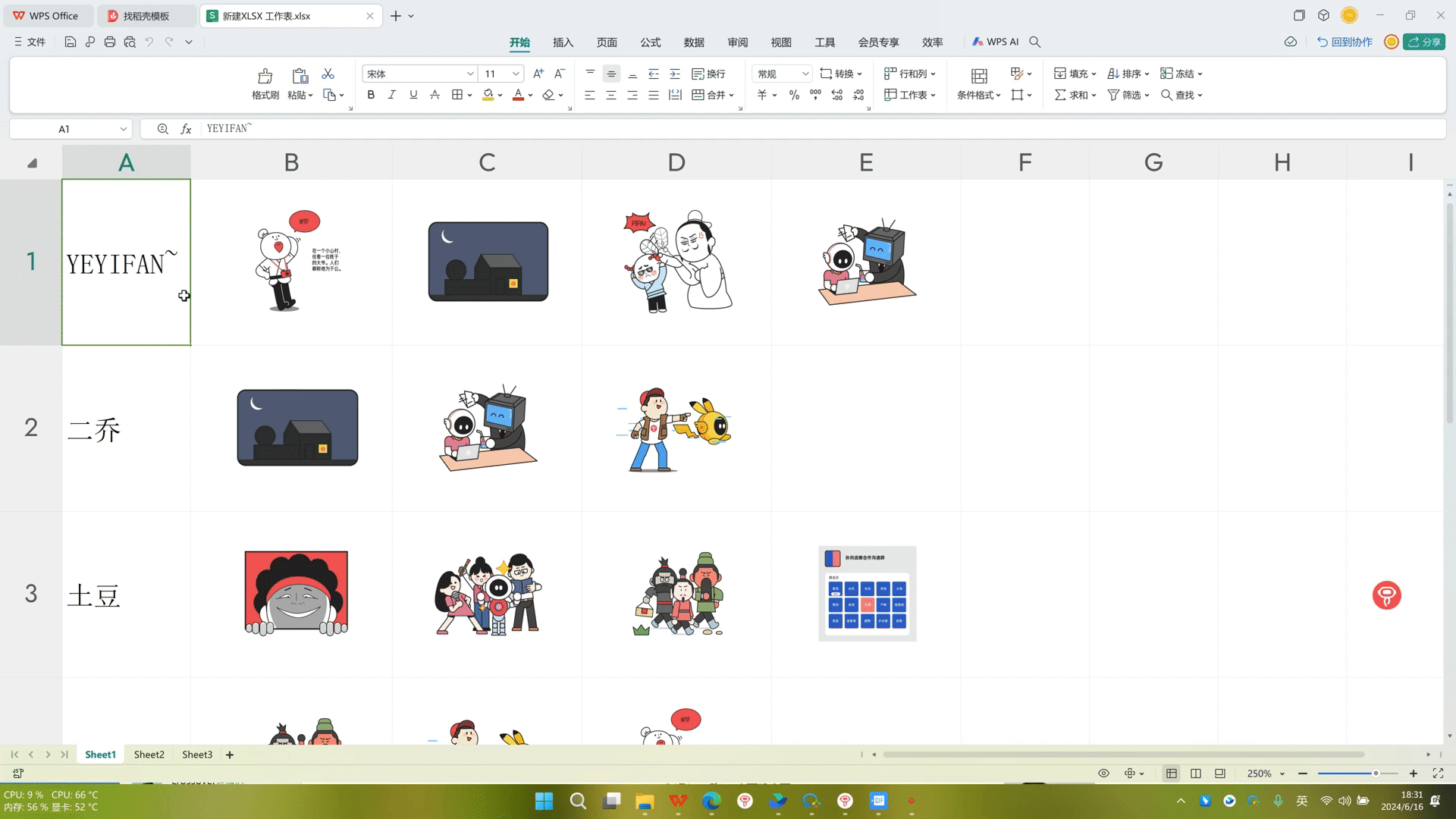Click the increase font size icon
This screenshot has width=1456, height=819.
tap(538, 74)
